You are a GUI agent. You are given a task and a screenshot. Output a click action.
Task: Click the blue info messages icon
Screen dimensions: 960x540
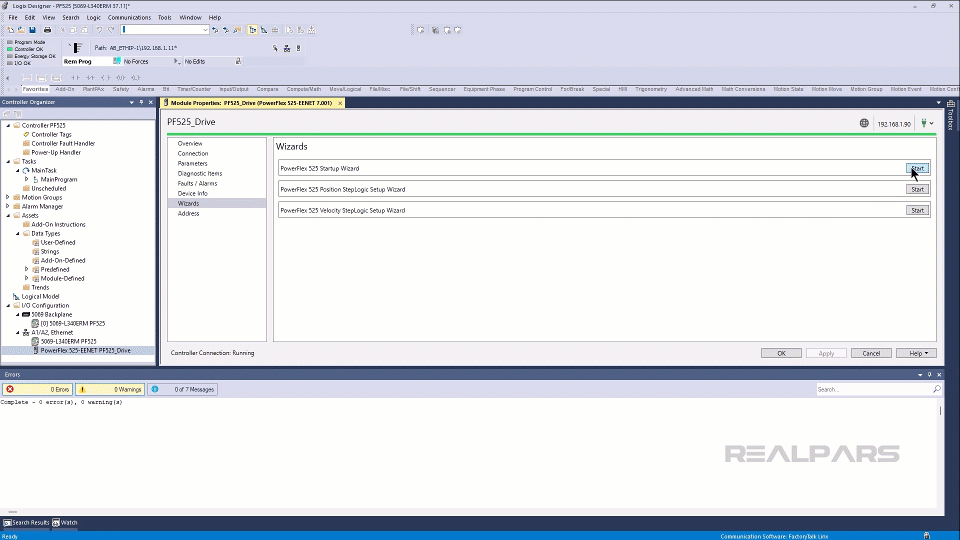tap(155, 389)
